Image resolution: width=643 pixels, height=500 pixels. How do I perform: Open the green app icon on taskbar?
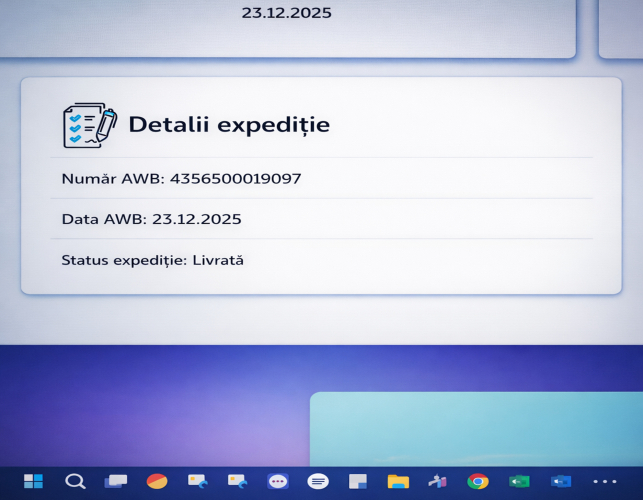(519, 481)
